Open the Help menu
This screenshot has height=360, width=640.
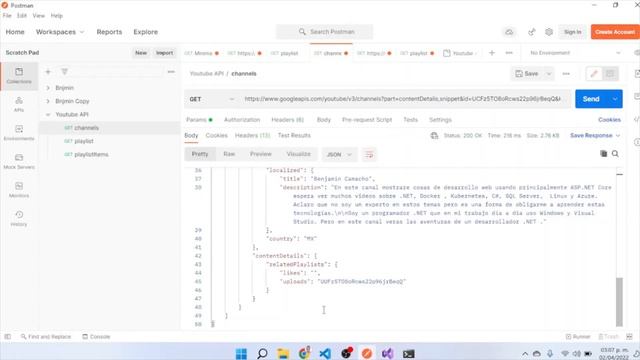click(57, 16)
